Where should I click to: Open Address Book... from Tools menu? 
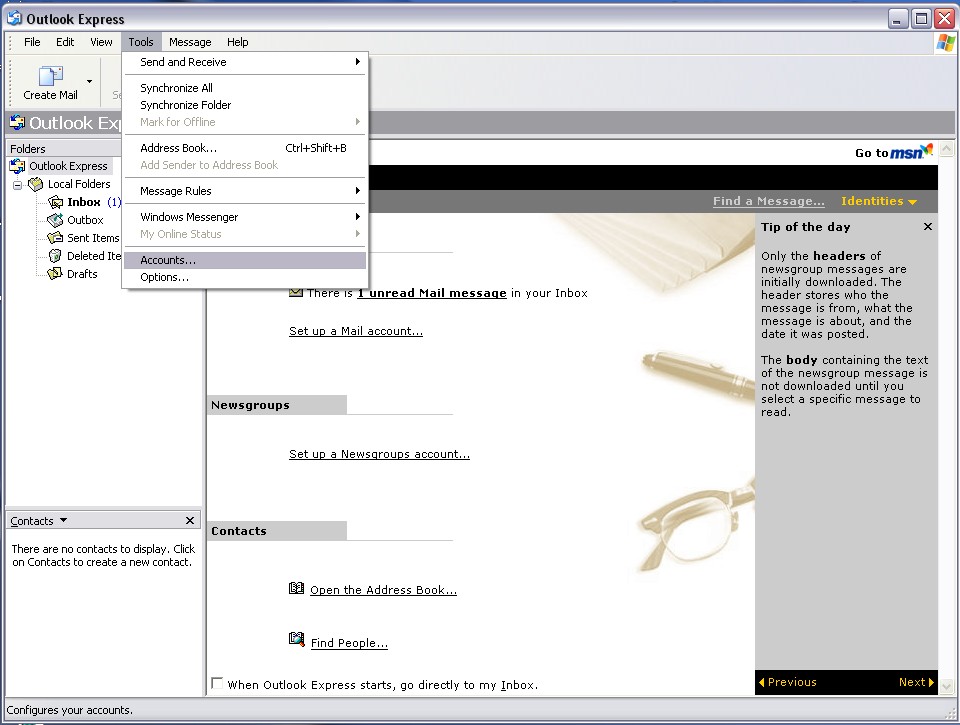tap(245, 148)
